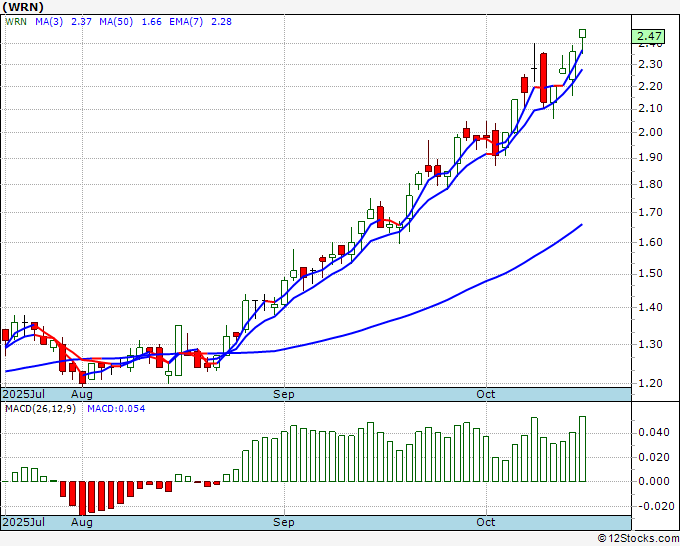Click Sep on MACD panel date axis
Image resolution: width=680 pixels, height=546 pixels.
284,523
